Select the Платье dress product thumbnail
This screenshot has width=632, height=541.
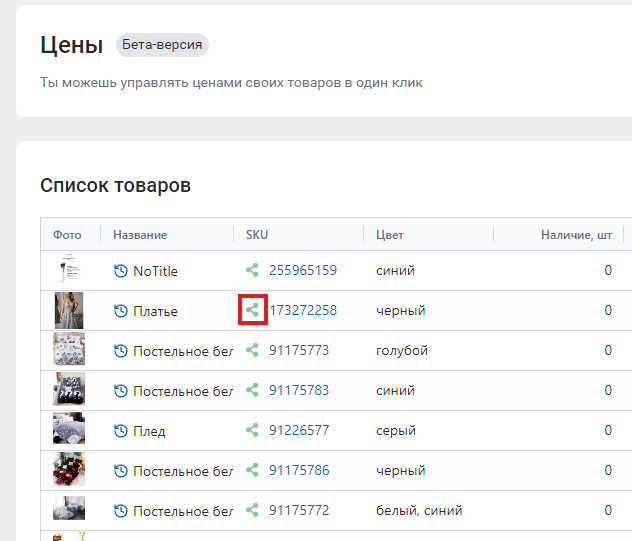[69, 310]
